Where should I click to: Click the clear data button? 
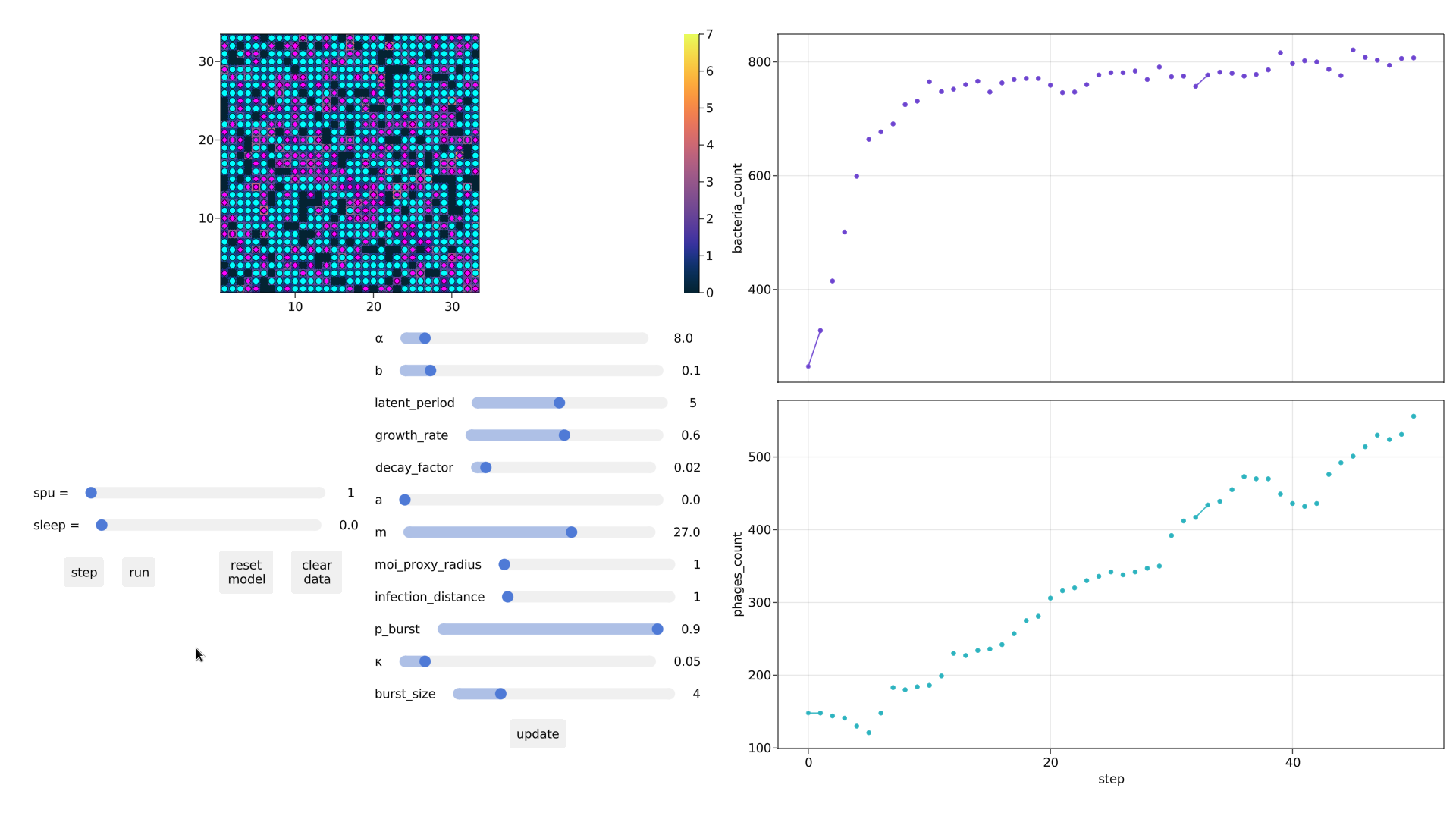tap(317, 573)
